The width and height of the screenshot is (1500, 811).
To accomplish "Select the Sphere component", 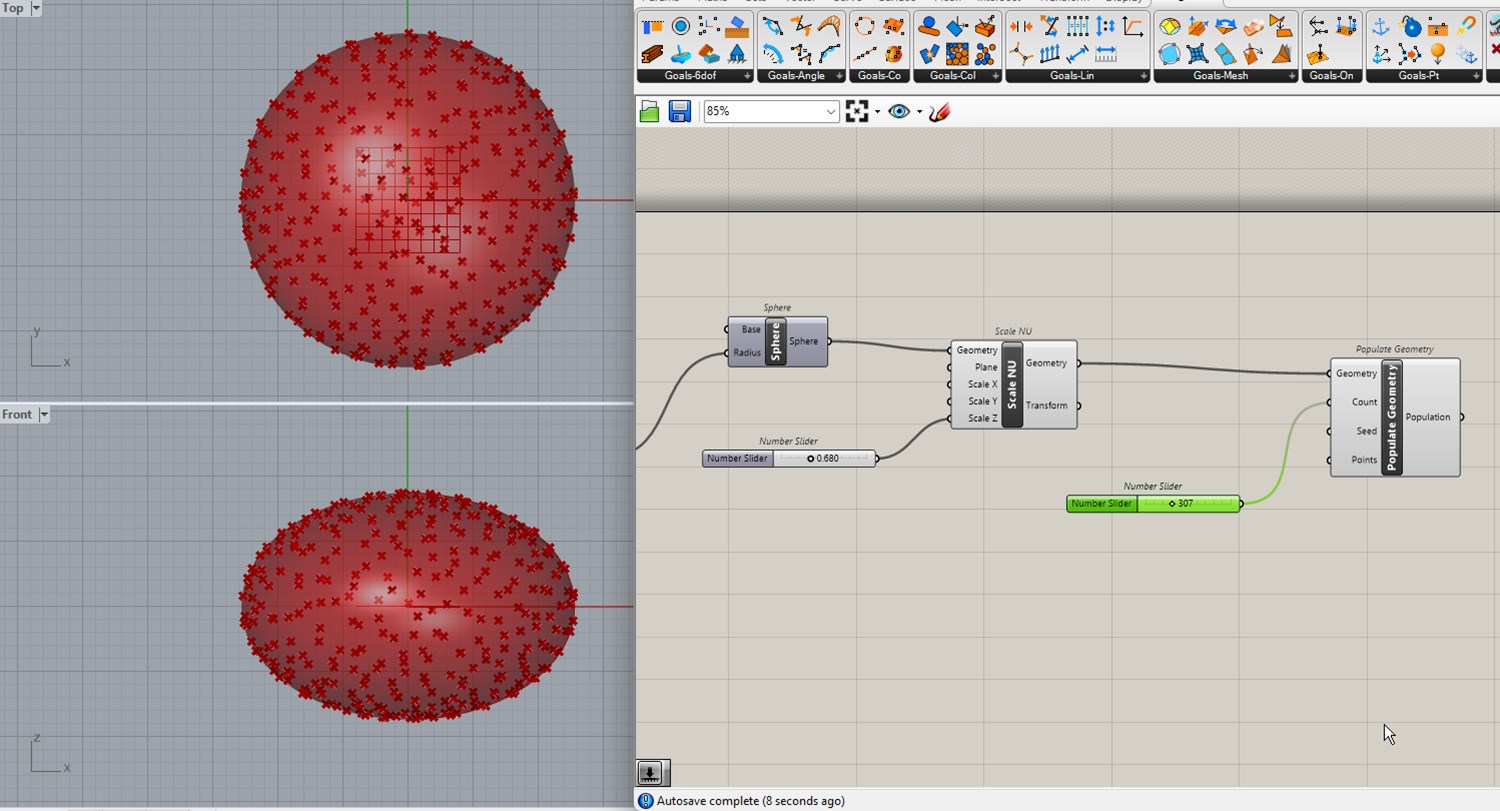I will click(x=776, y=341).
